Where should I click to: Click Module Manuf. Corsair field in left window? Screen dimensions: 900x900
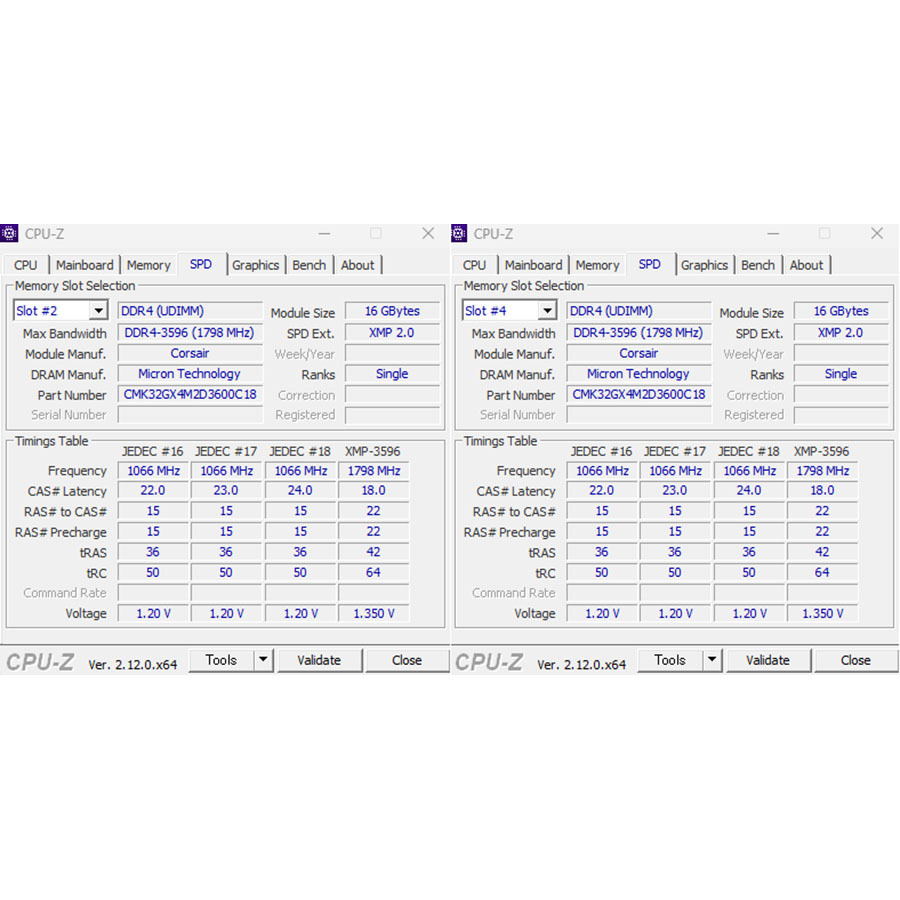click(x=190, y=353)
